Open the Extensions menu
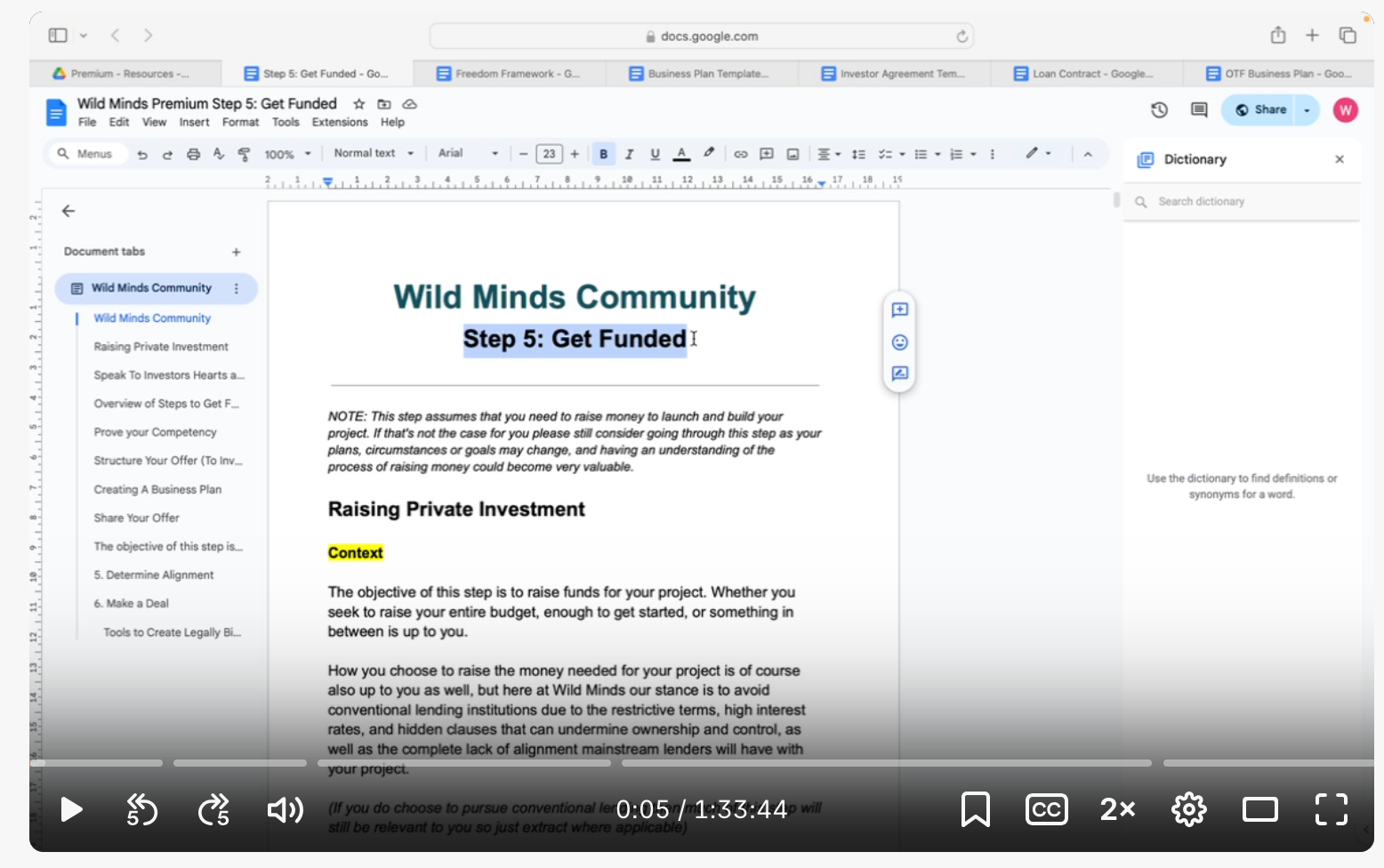1384x868 pixels. pos(339,123)
